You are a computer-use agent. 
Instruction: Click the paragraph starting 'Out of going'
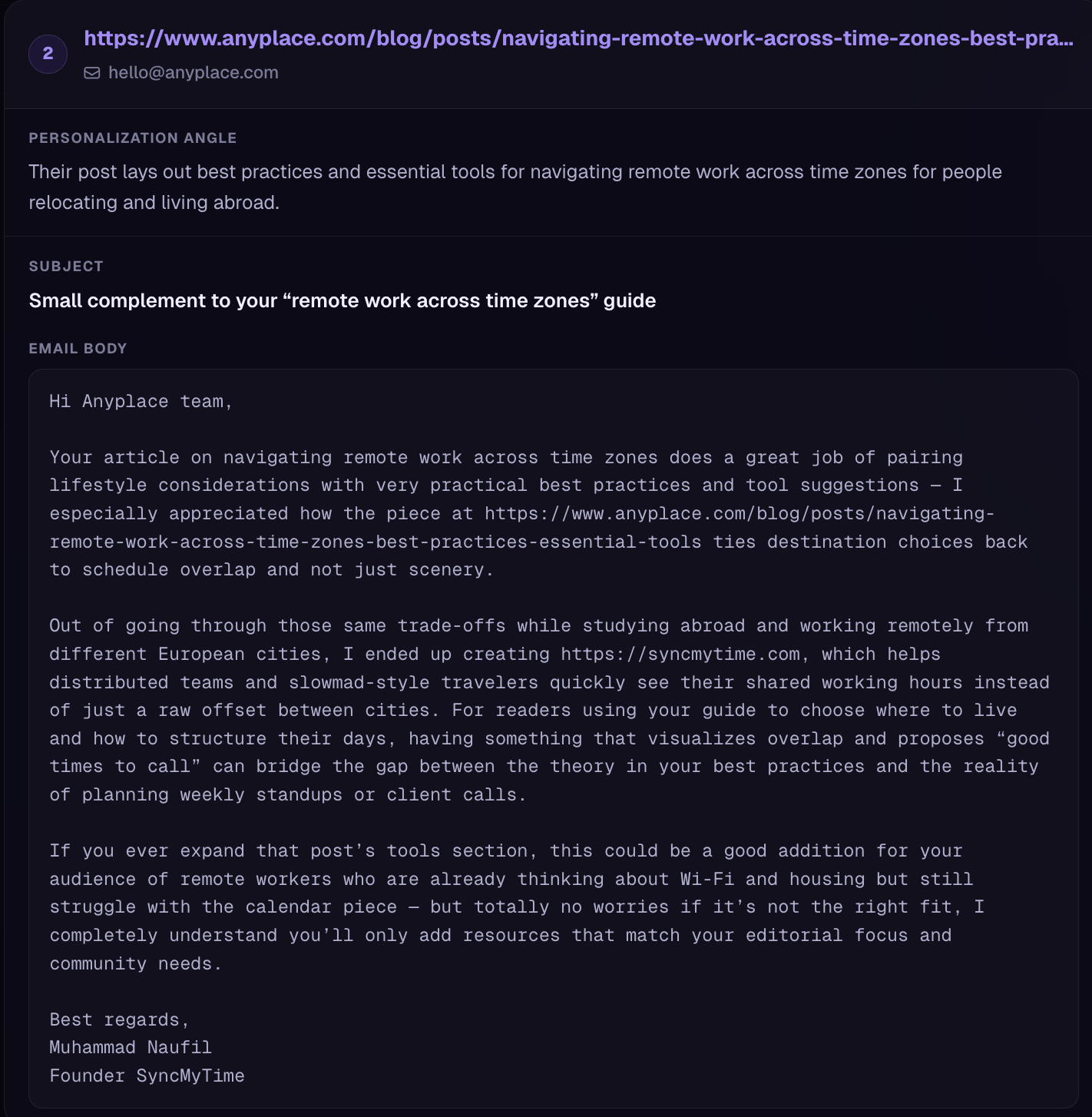549,711
